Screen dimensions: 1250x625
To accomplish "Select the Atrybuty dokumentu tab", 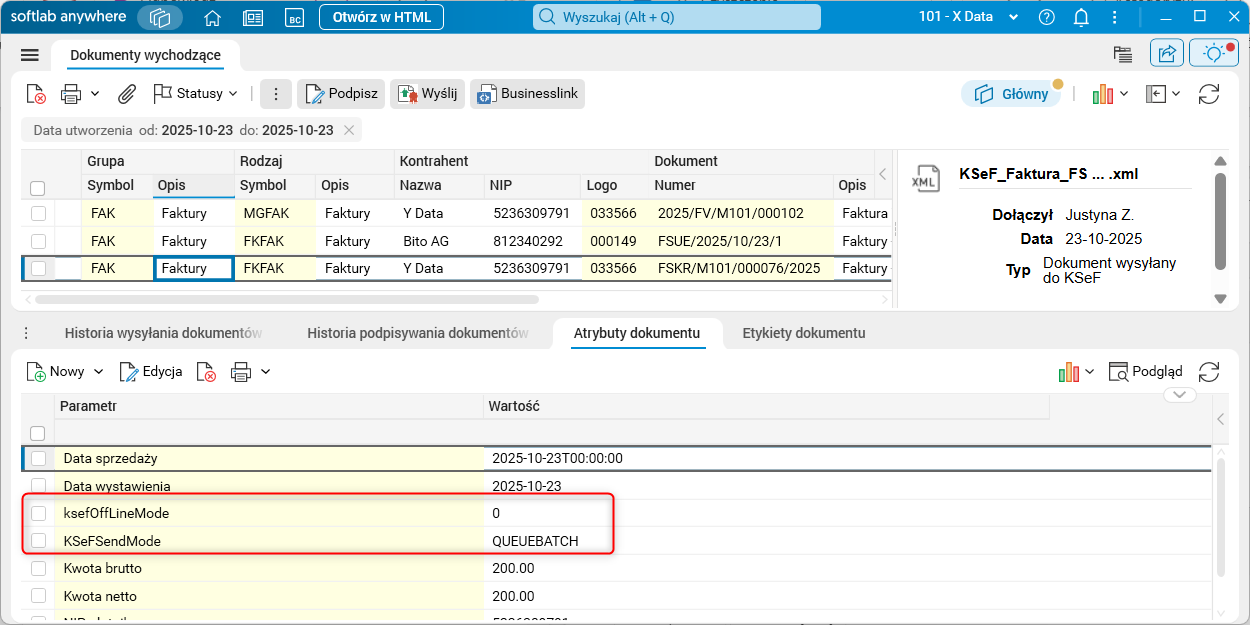I will click(637, 333).
